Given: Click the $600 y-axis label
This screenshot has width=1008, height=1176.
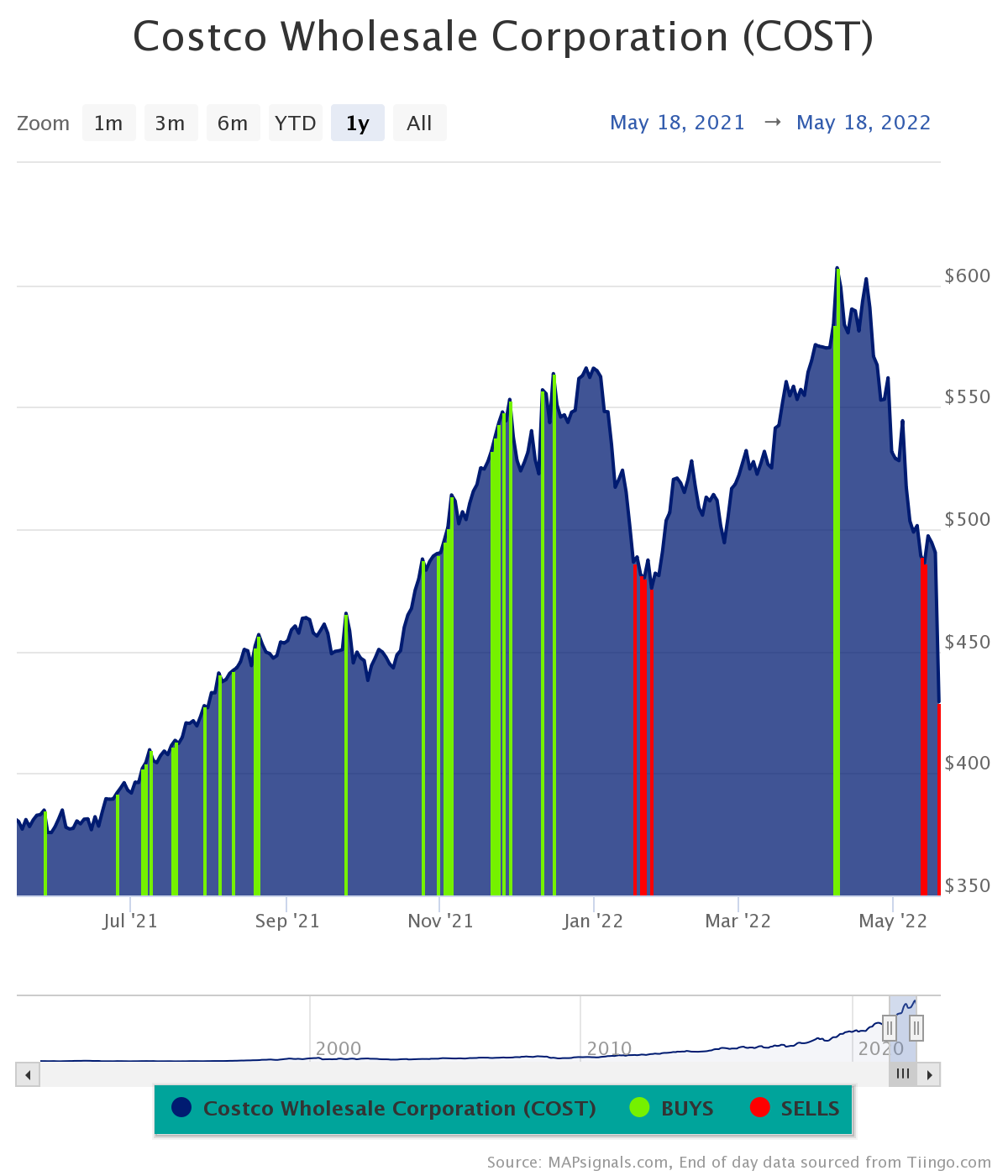Looking at the screenshot, I should tap(968, 276).
